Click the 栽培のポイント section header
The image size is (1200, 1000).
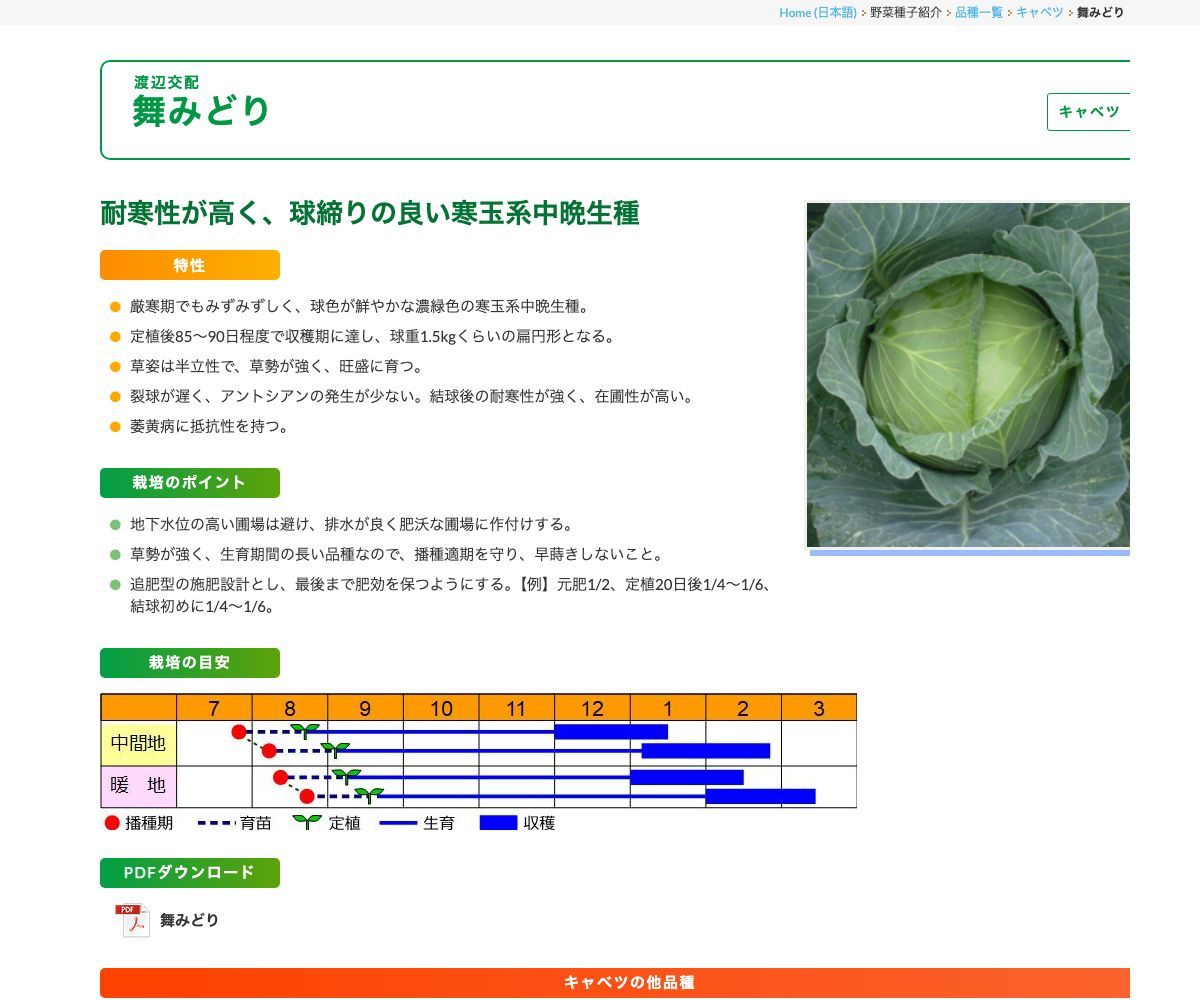(x=189, y=482)
